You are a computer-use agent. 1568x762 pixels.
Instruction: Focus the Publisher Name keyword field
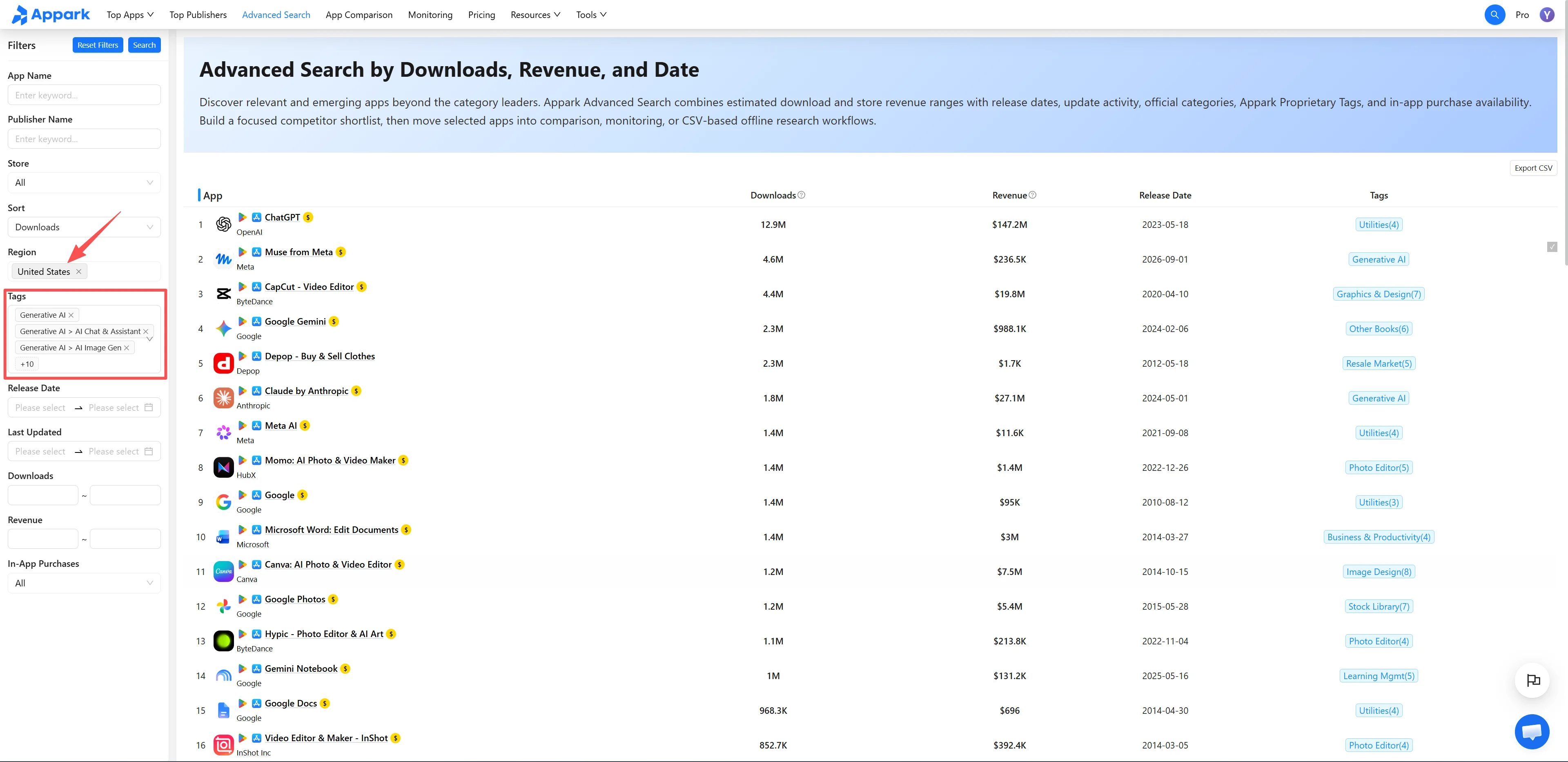pyautogui.click(x=84, y=139)
